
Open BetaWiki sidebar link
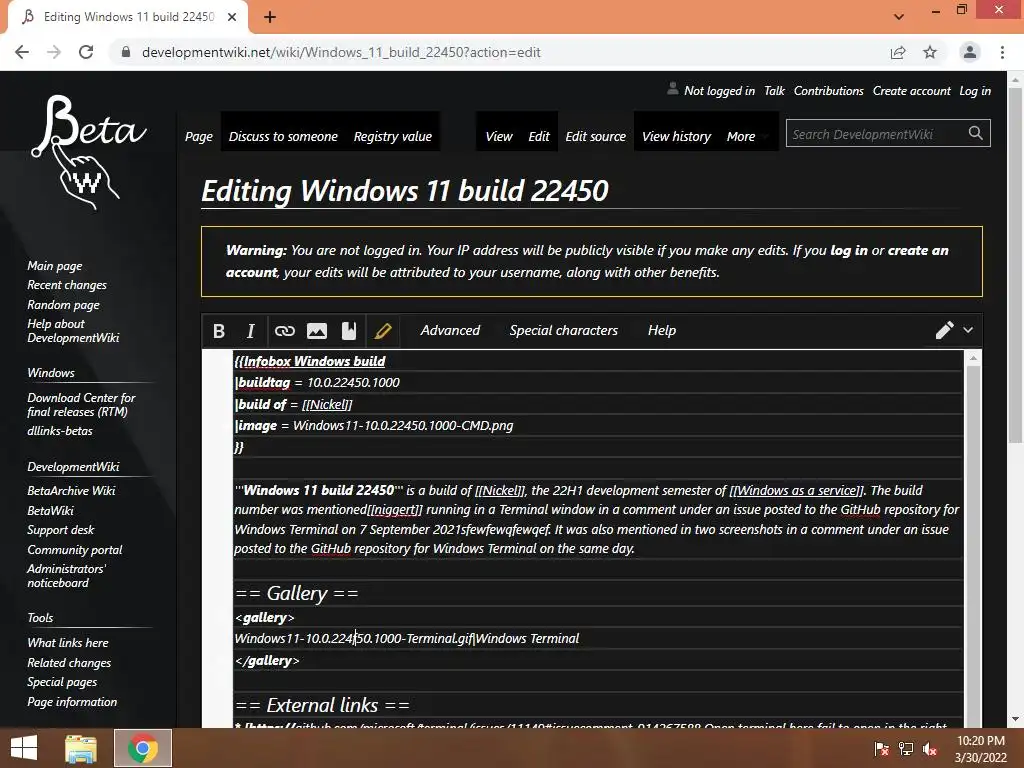(x=50, y=510)
